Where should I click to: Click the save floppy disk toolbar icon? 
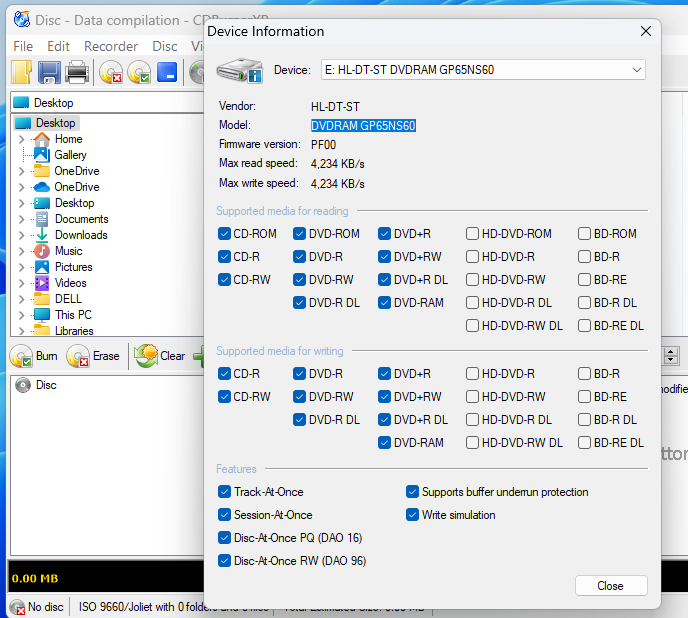pyautogui.click(x=49, y=72)
